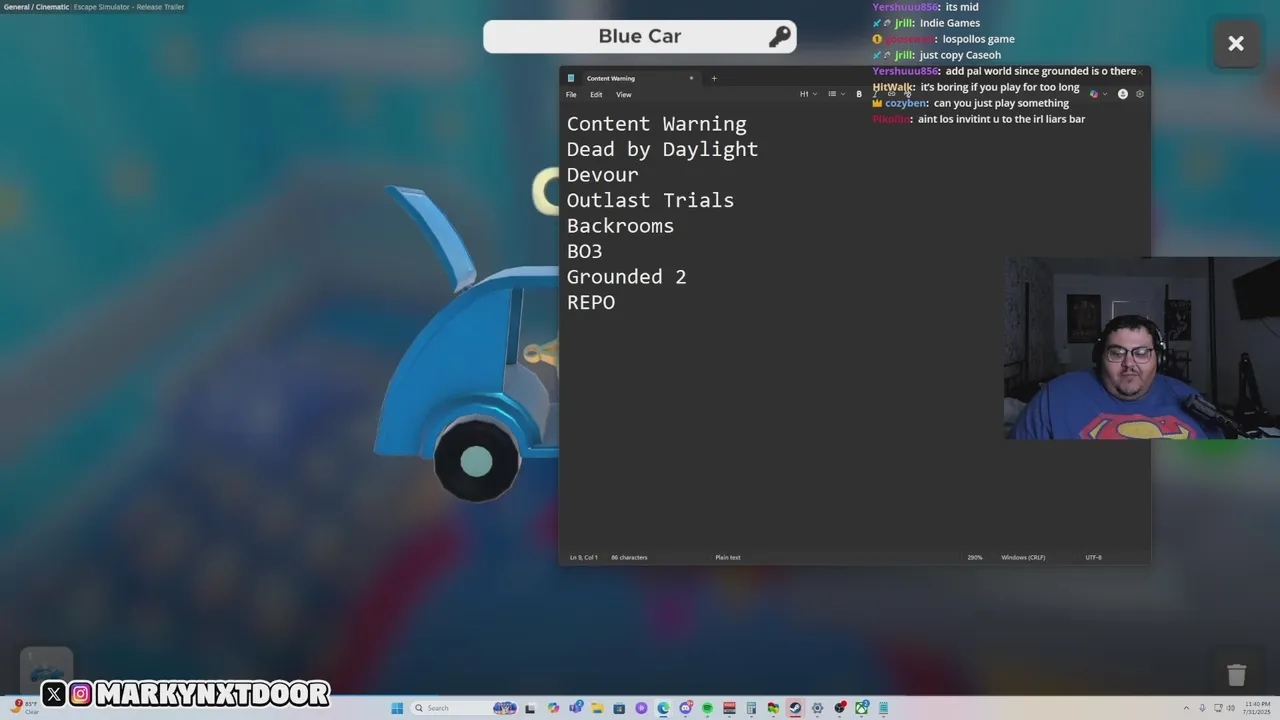Click the key icon beside Blue Car
This screenshot has width=1280, height=720.
pos(779,37)
